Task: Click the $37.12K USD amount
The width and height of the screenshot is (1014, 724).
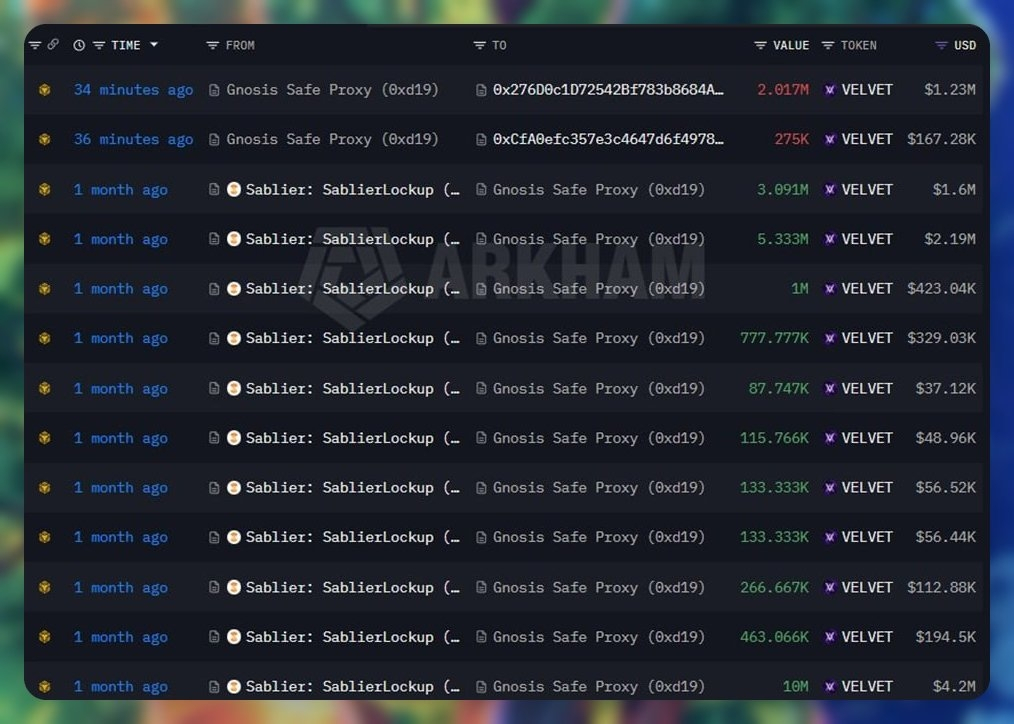Action: (x=945, y=389)
